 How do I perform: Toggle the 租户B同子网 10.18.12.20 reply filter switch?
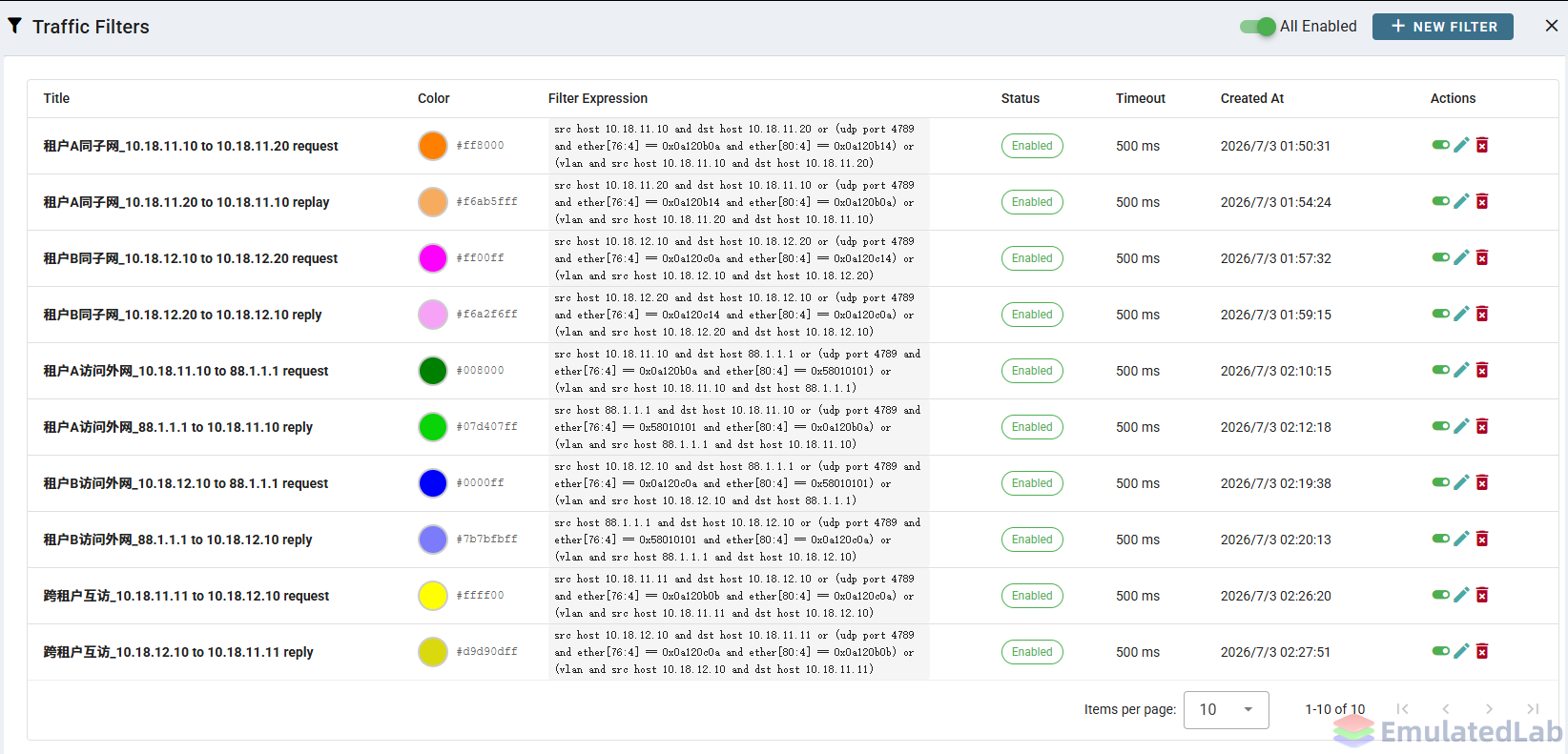pyautogui.click(x=1441, y=314)
